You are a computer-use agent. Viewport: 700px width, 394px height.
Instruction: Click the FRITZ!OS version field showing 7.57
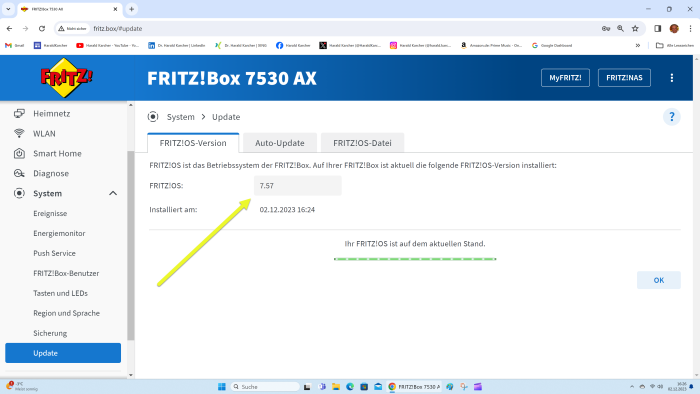pos(298,186)
